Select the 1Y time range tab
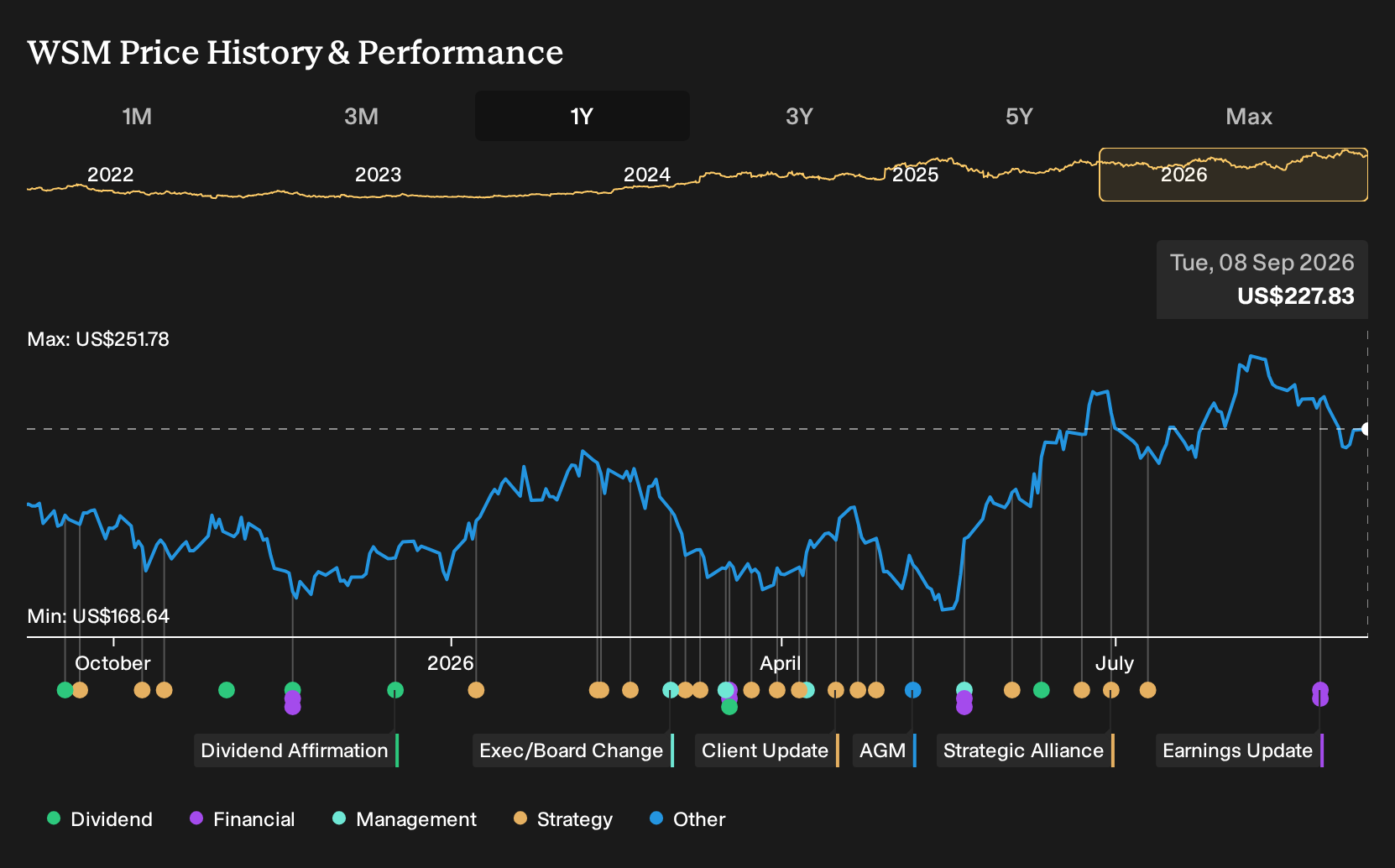The width and height of the screenshot is (1395, 868). click(x=583, y=116)
